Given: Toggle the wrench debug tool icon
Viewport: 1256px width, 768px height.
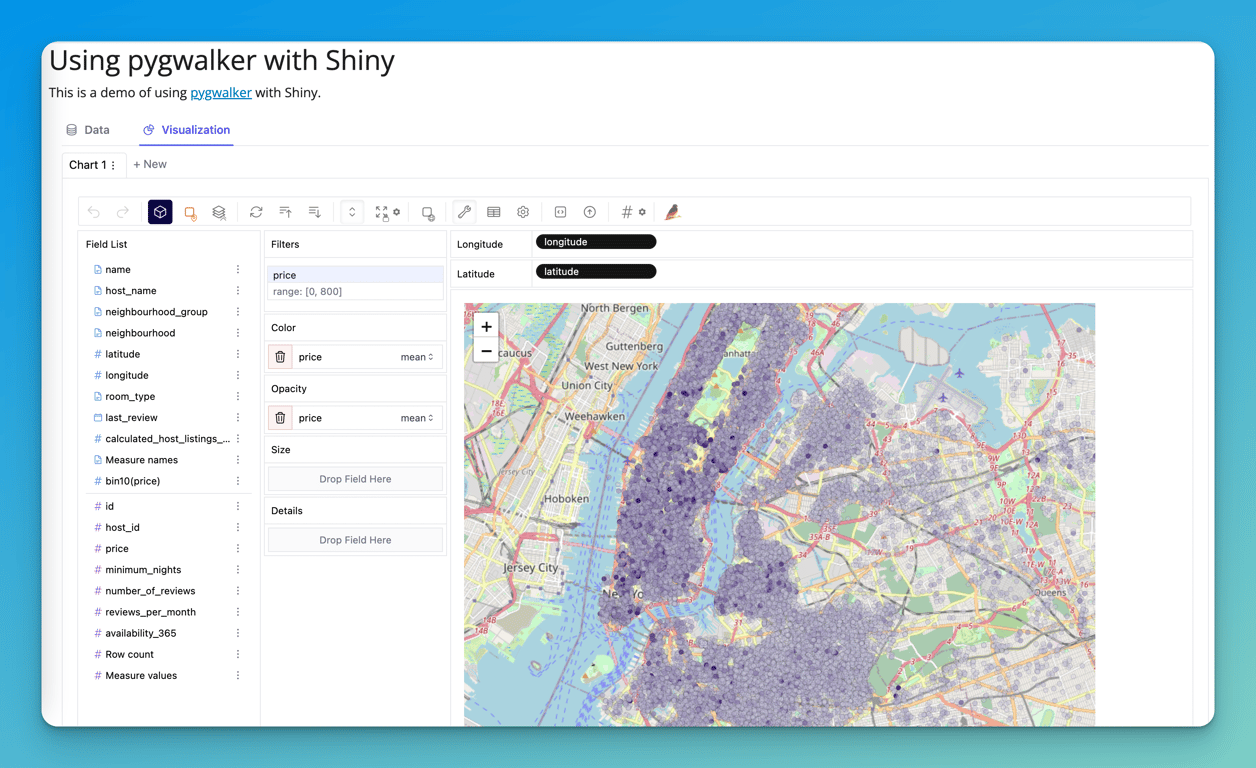Looking at the screenshot, I should [x=464, y=212].
